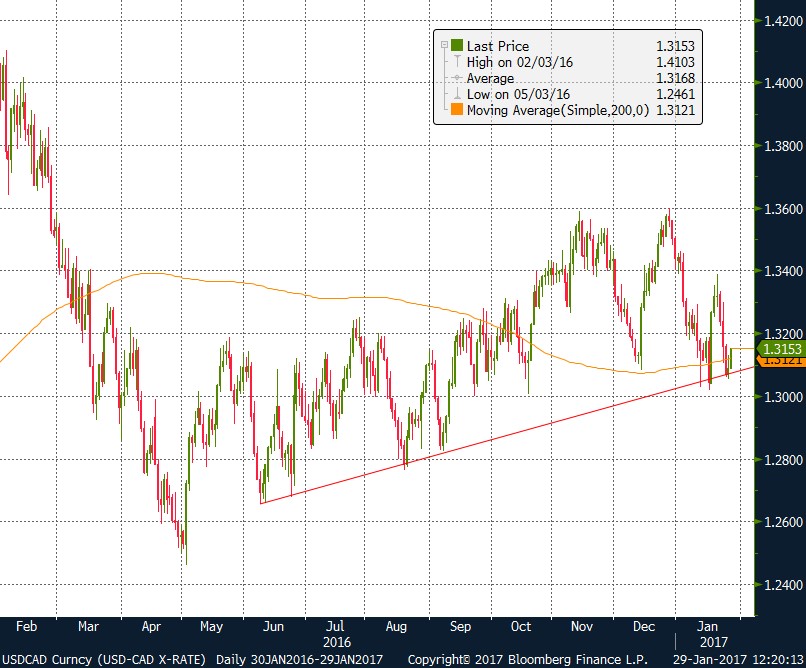Select the Last Price legend label
This screenshot has width=806, height=668.
pyautogui.click(x=498, y=46)
